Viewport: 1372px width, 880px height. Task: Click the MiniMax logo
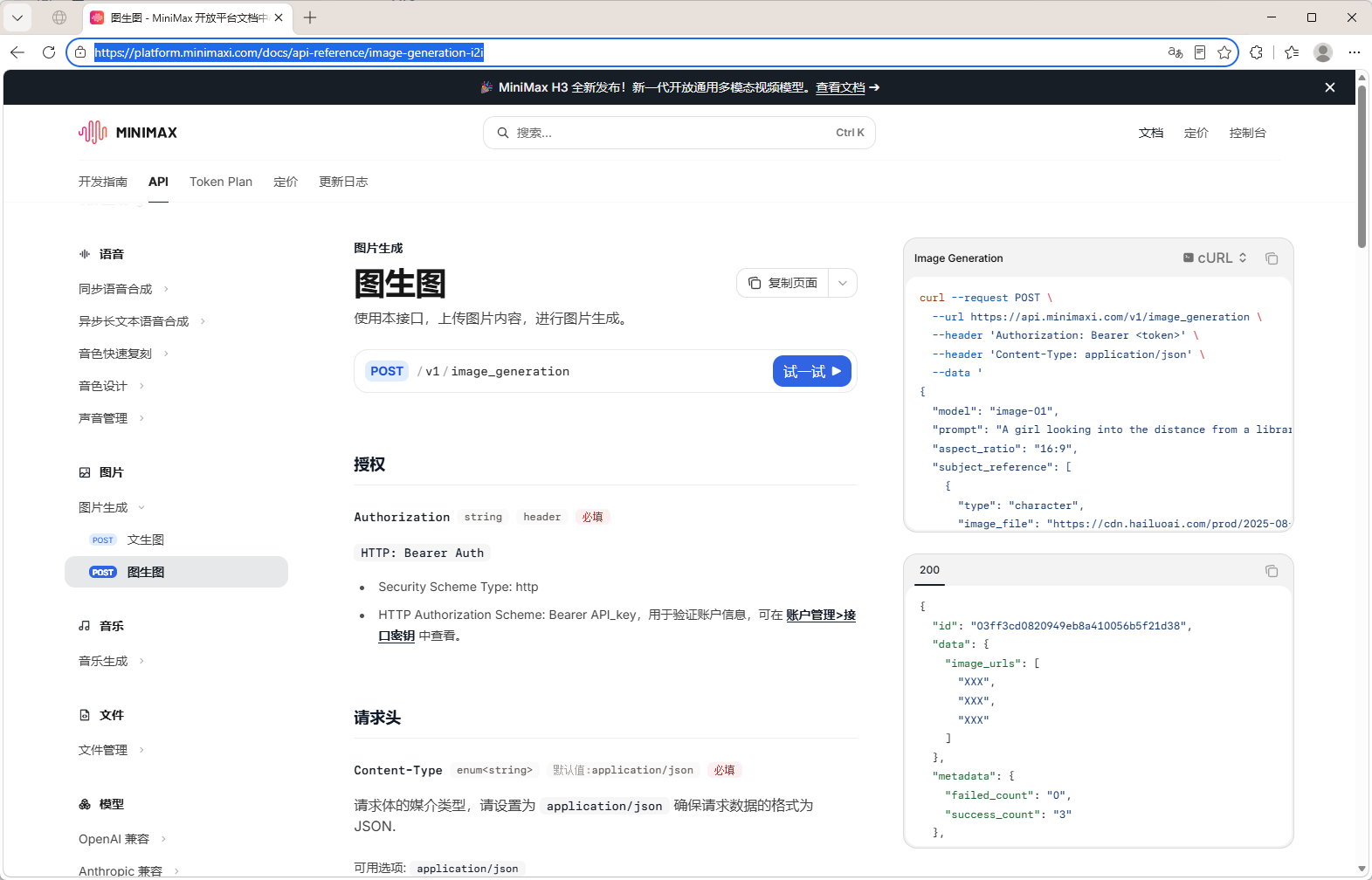(x=128, y=133)
